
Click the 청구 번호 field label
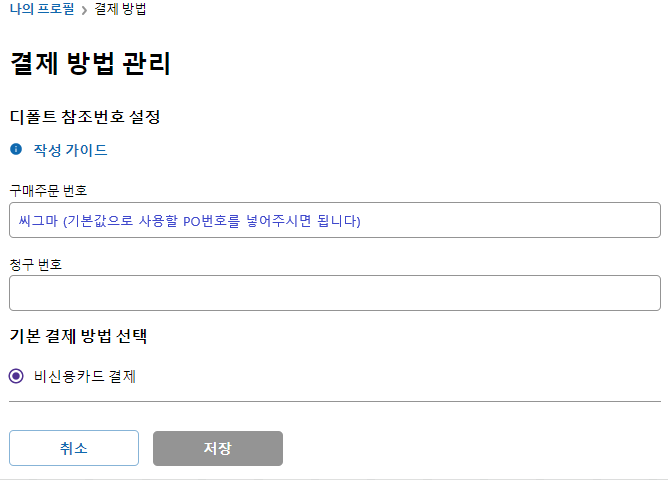[36, 263]
